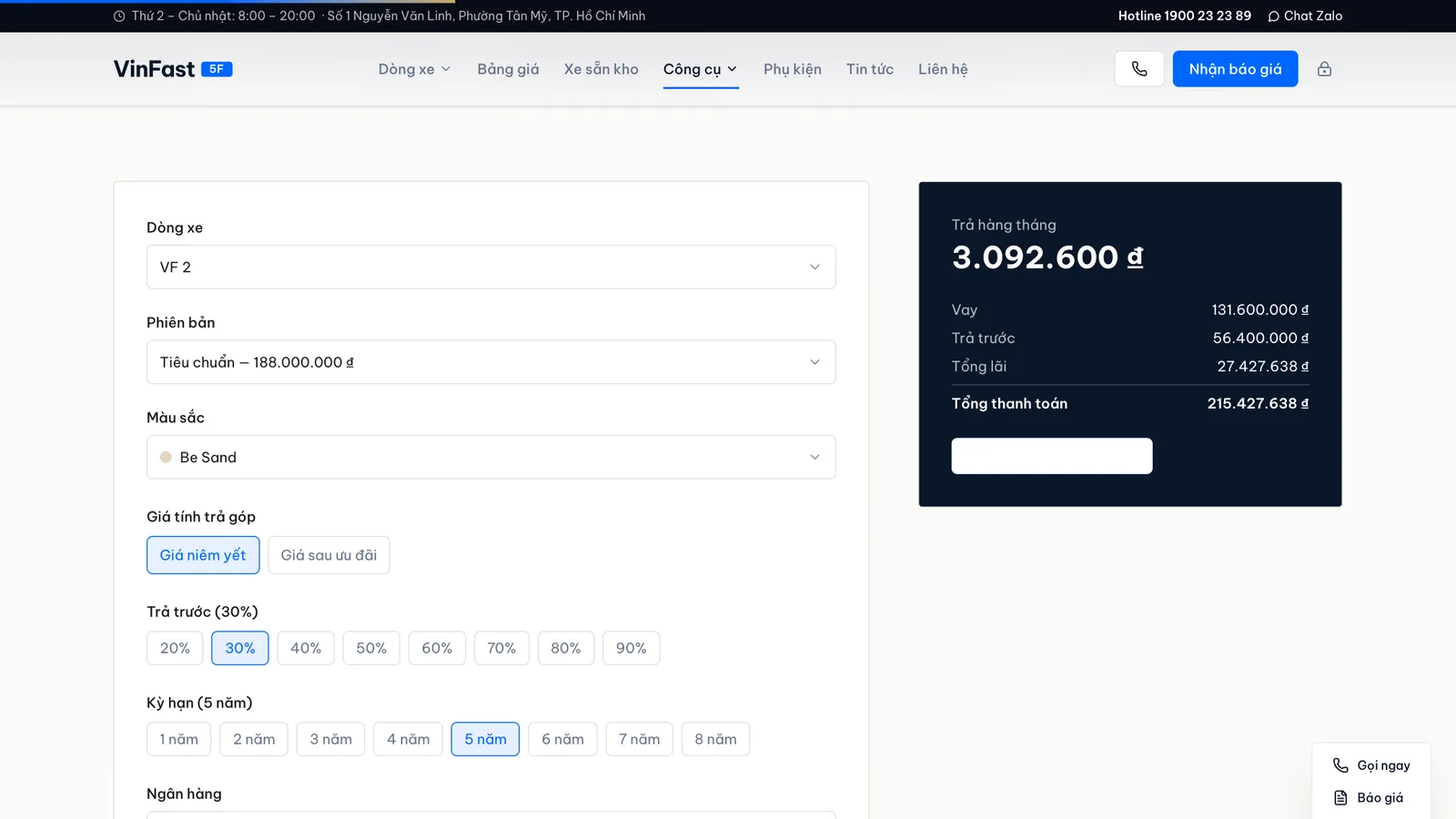Click the Xe sẵn kho link
This screenshot has height=819, width=1456.
(x=601, y=69)
